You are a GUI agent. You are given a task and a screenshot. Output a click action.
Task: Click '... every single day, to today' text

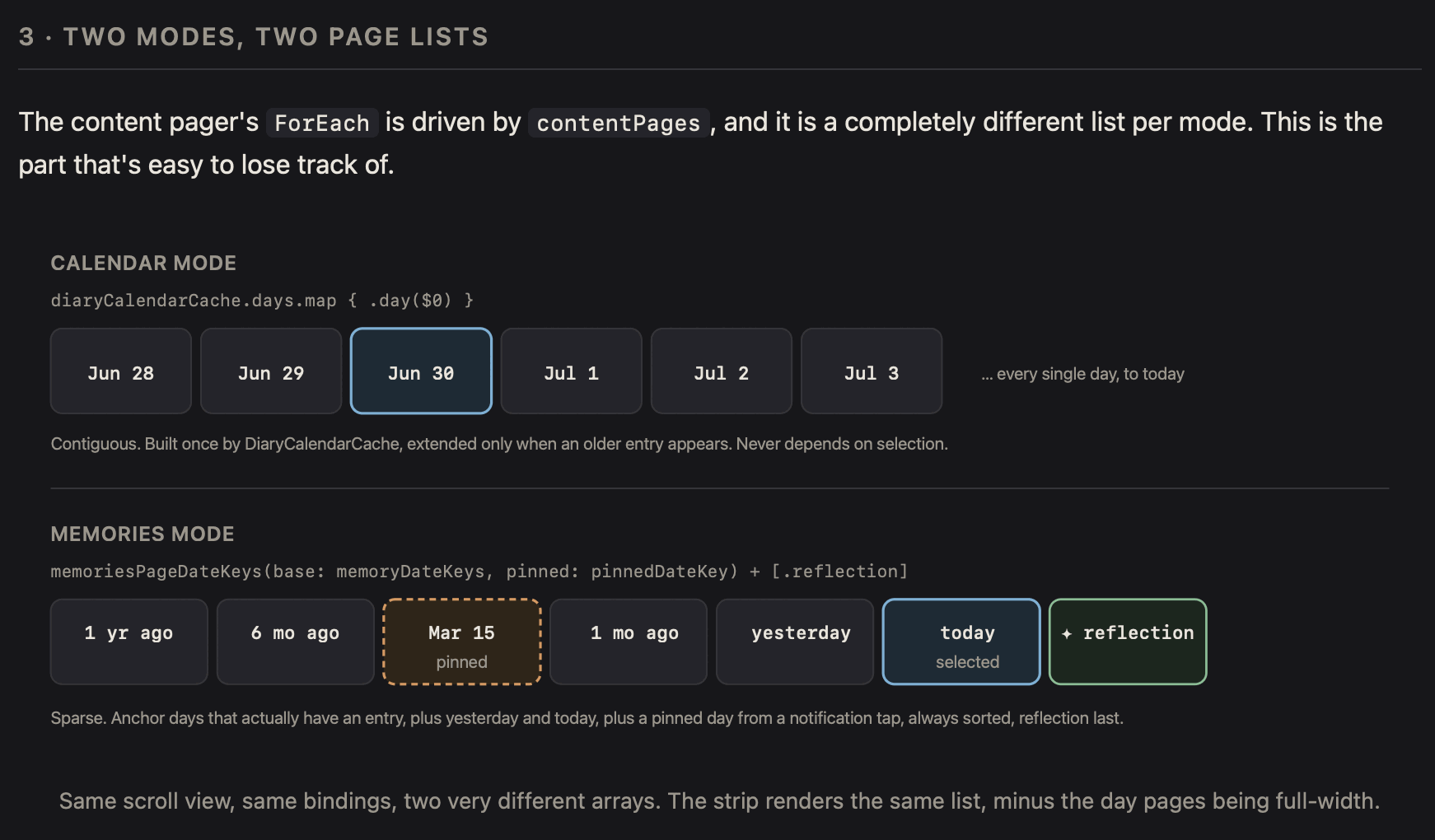pos(1082,374)
